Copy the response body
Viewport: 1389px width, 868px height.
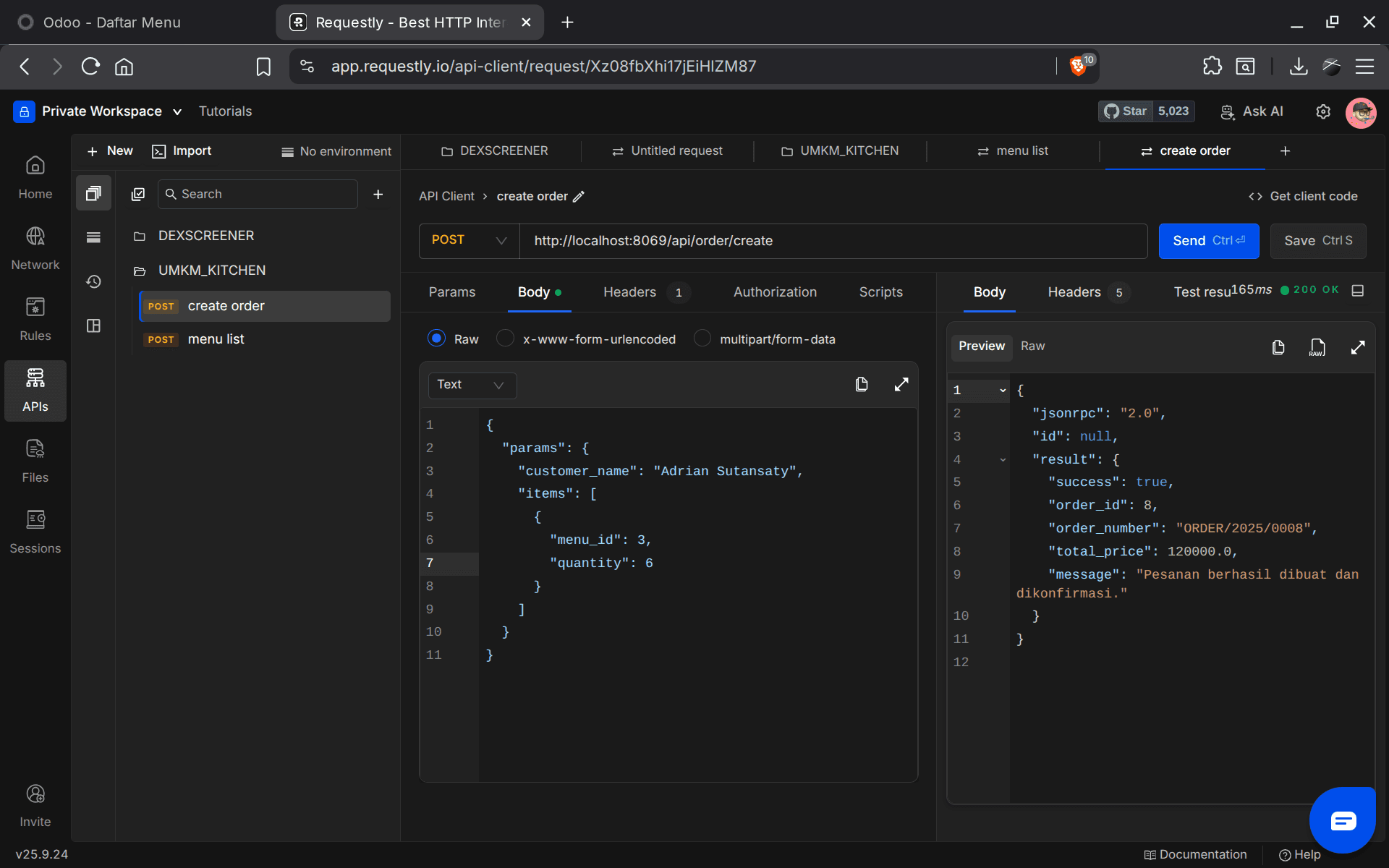point(1278,347)
